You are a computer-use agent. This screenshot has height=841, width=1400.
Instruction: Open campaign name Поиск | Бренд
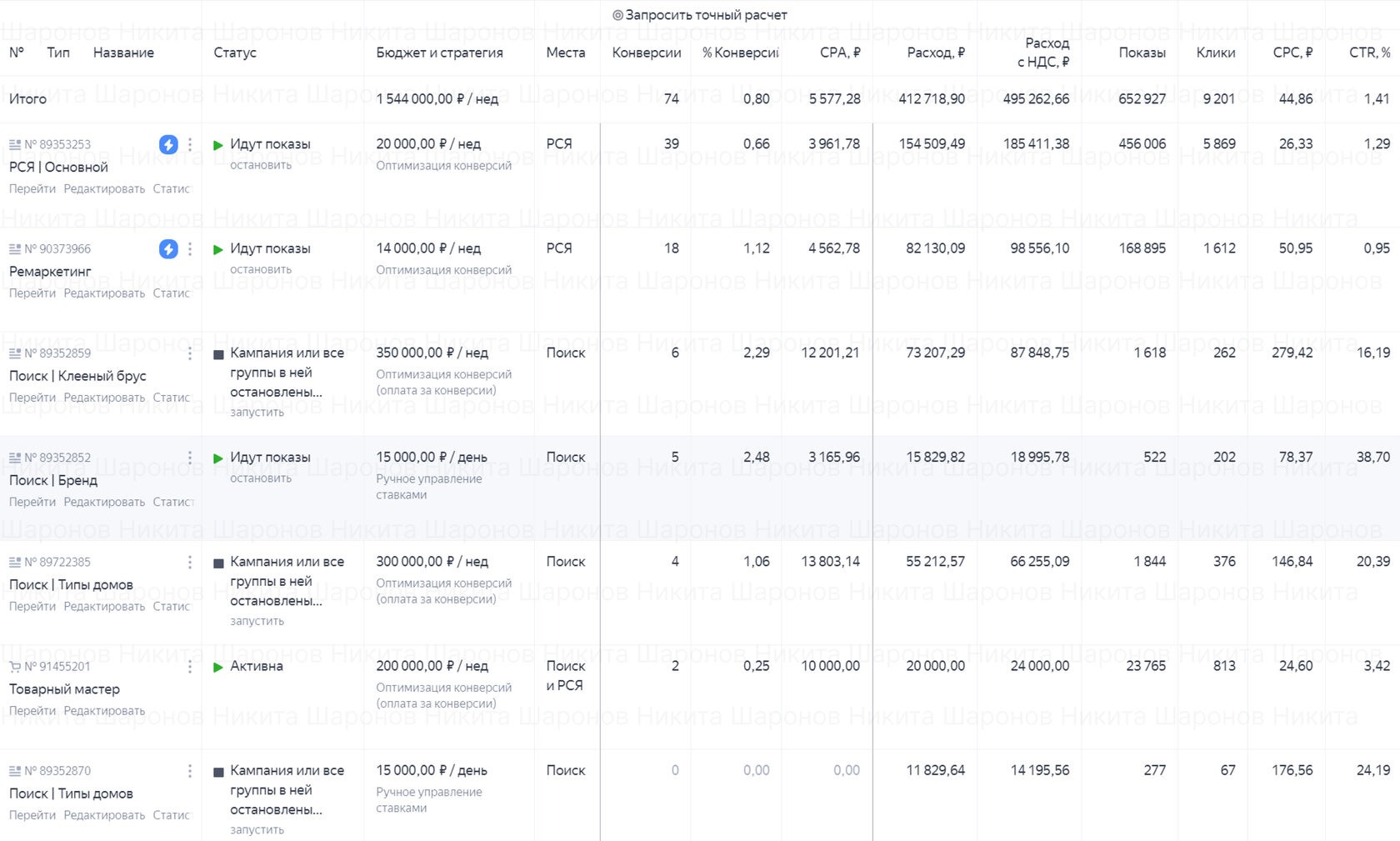tap(53, 480)
